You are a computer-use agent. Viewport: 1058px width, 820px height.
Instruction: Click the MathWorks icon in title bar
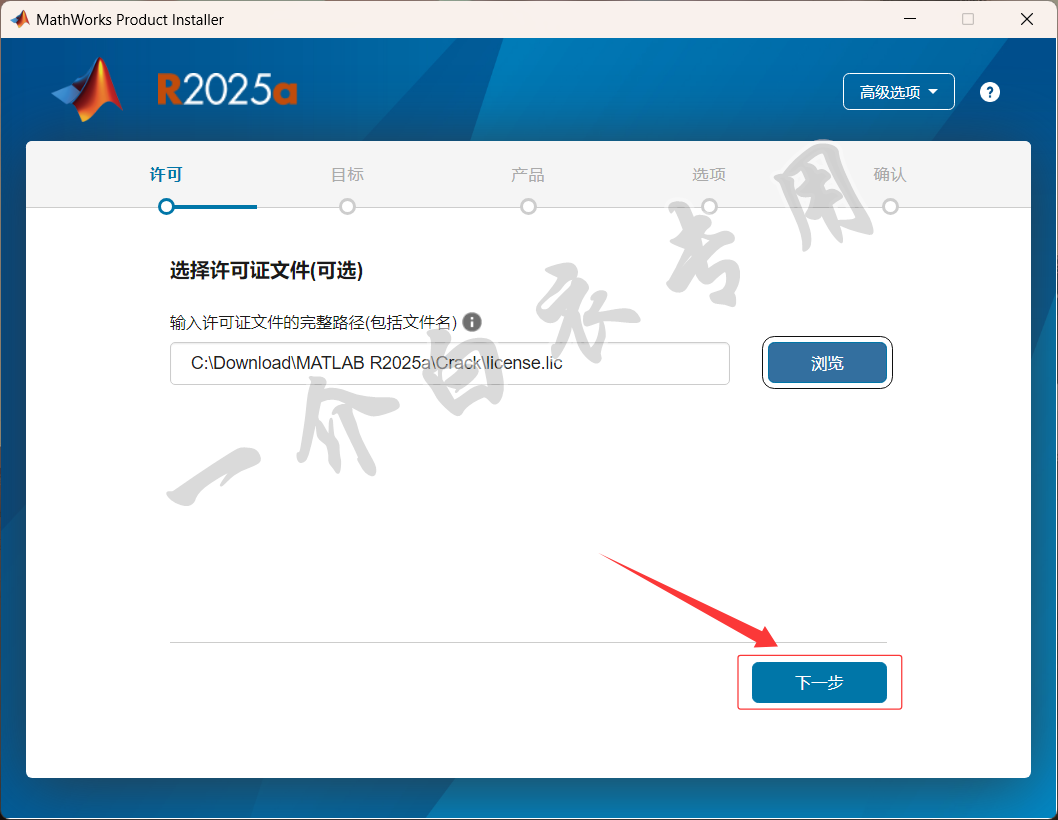20,19
